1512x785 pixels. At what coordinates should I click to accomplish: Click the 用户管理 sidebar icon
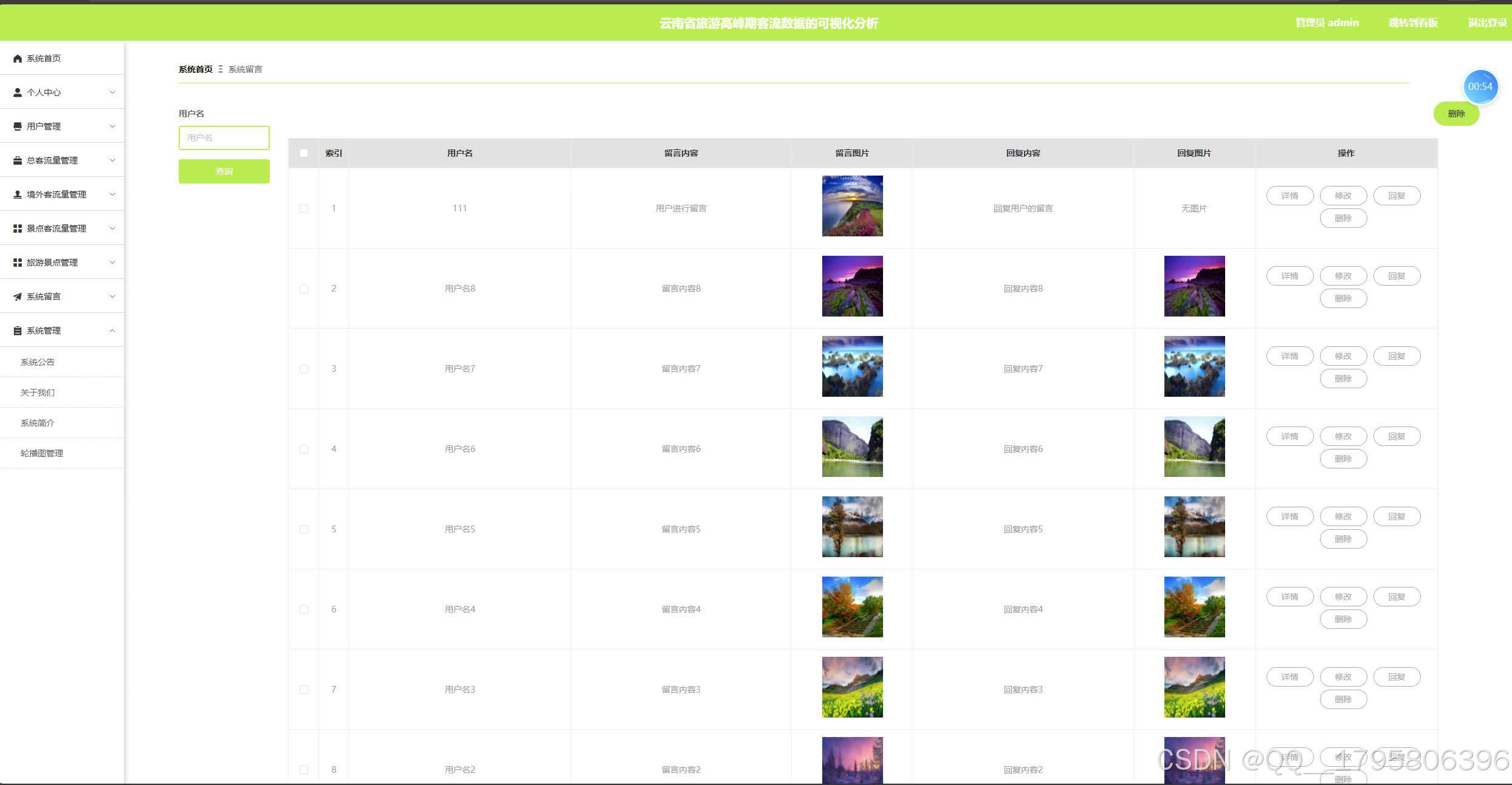pyautogui.click(x=18, y=126)
